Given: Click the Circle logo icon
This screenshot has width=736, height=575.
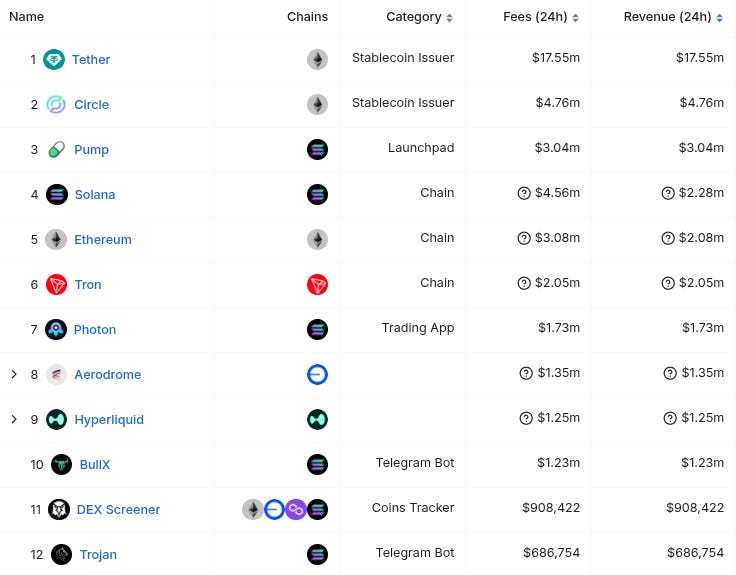Looking at the screenshot, I should tap(56, 105).
